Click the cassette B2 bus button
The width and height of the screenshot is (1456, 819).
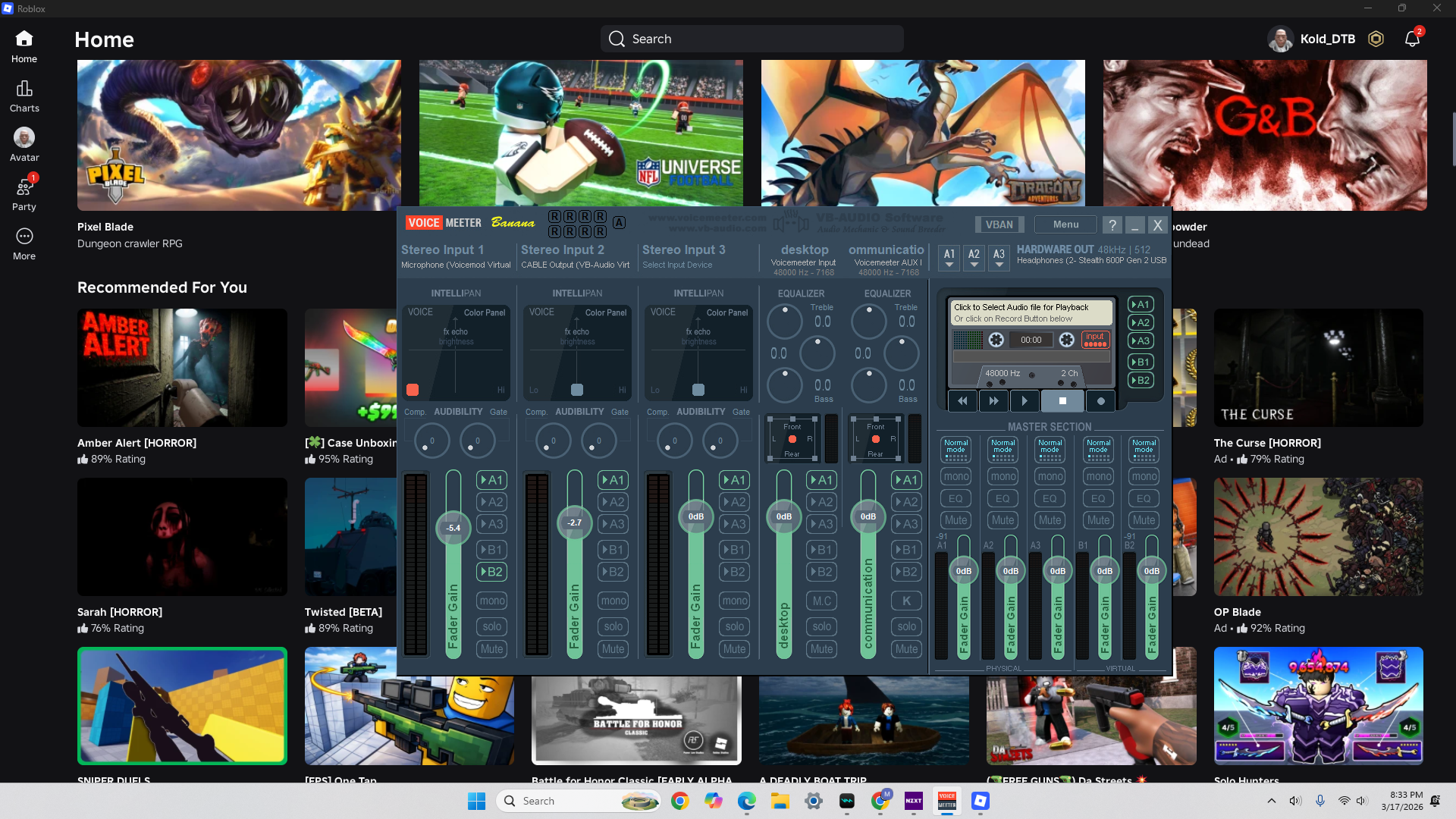pyautogui.click(x=1141, y=381)
